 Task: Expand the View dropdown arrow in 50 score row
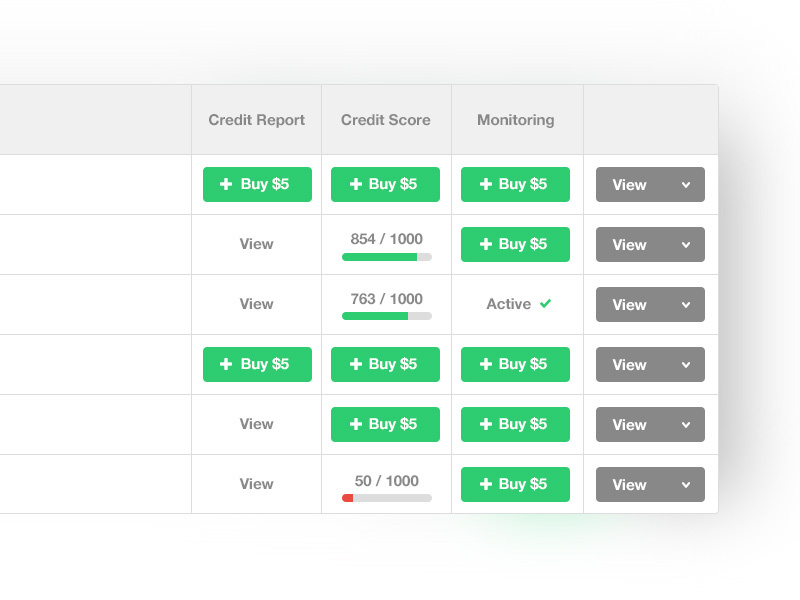point(686,485)
